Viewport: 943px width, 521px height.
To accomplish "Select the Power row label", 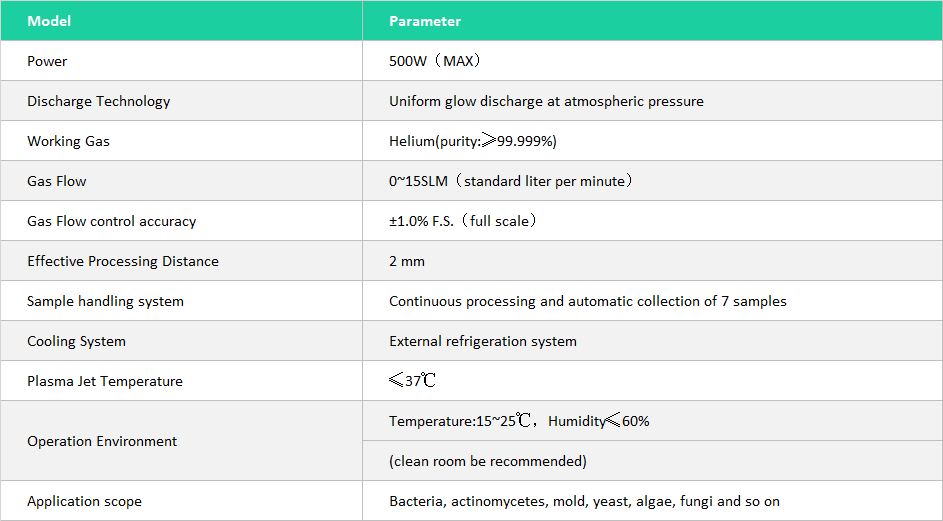I will [47, 61].
